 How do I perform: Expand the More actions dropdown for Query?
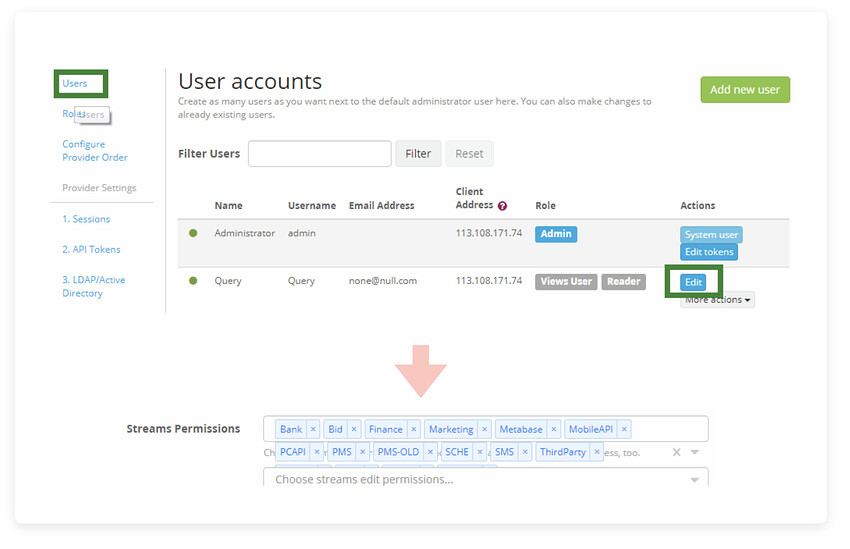click(x=717, y=300)
